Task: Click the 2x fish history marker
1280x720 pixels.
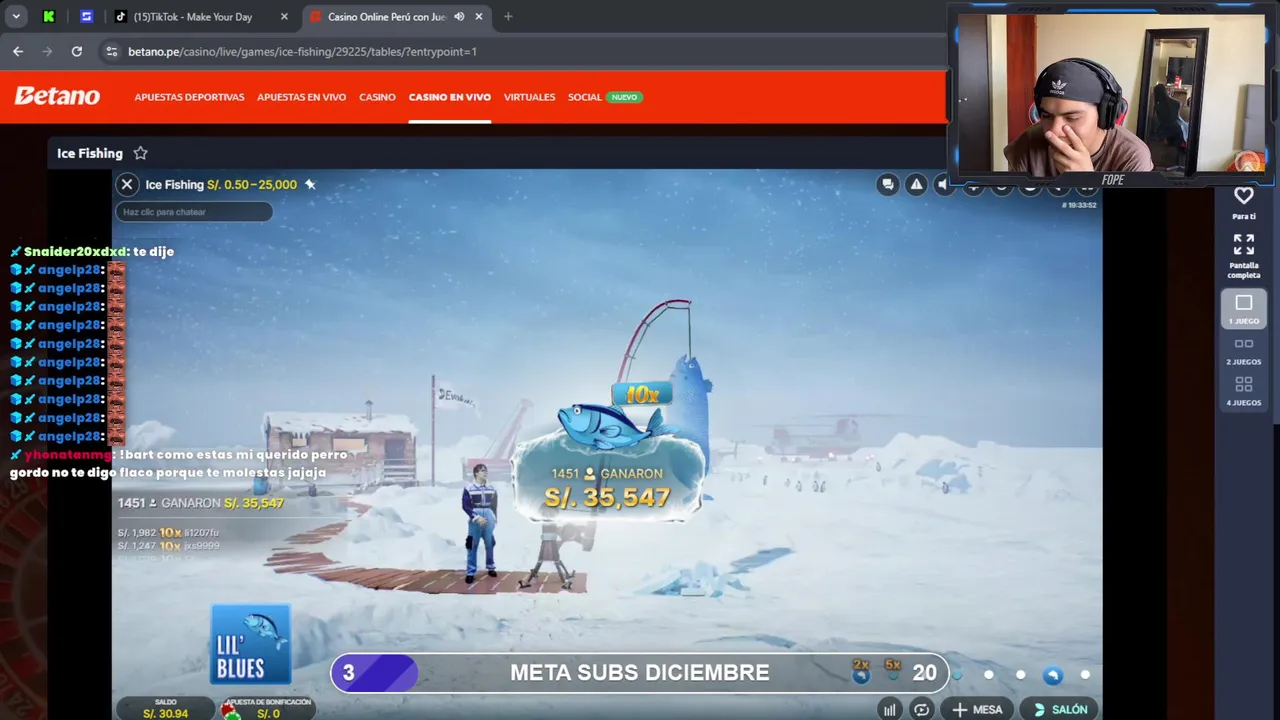Action: click(x=861, y=671)
